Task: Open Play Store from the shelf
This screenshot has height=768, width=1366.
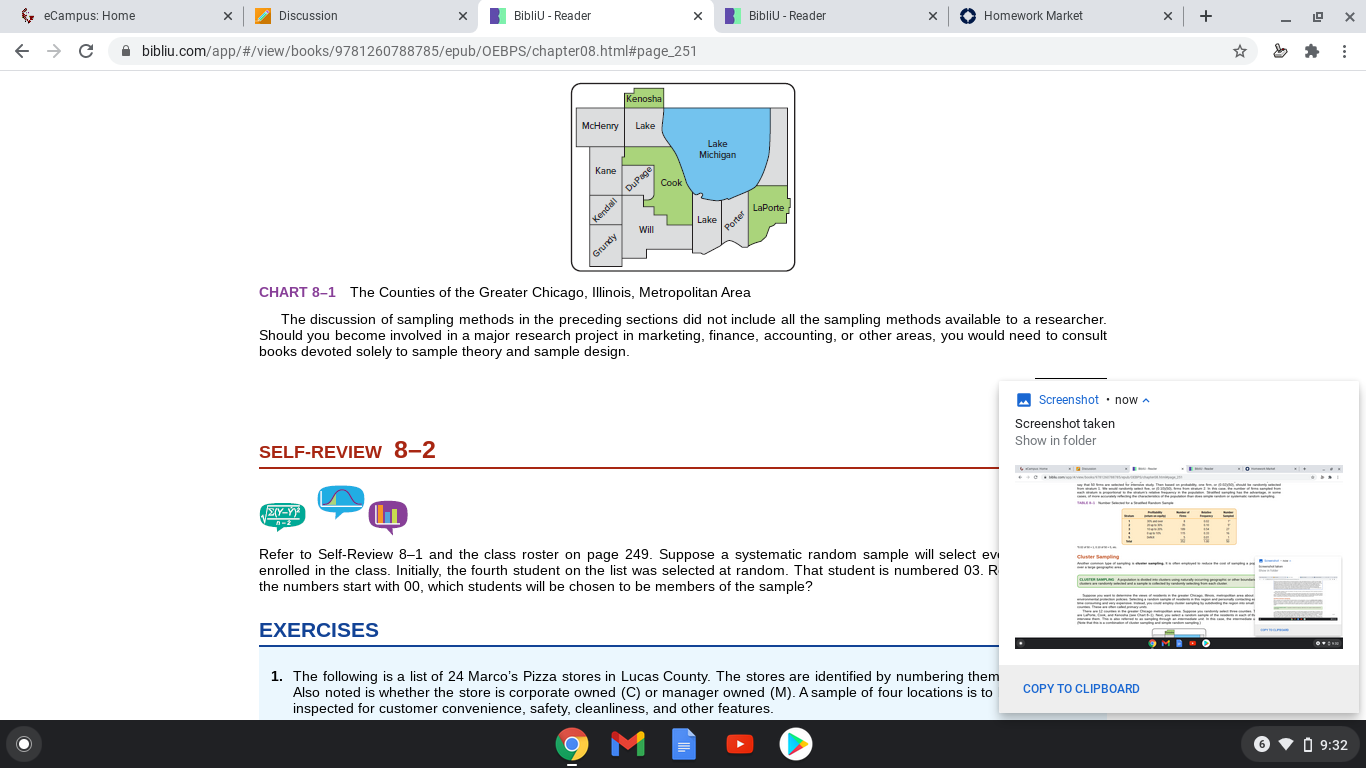Action: point(796,744)
